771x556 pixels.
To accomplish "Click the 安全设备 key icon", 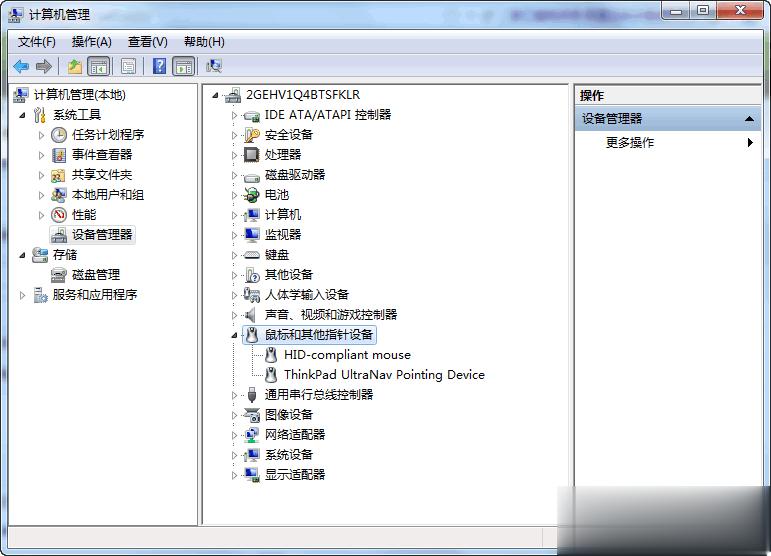I will pyautogui.click(x=252, y=135).
